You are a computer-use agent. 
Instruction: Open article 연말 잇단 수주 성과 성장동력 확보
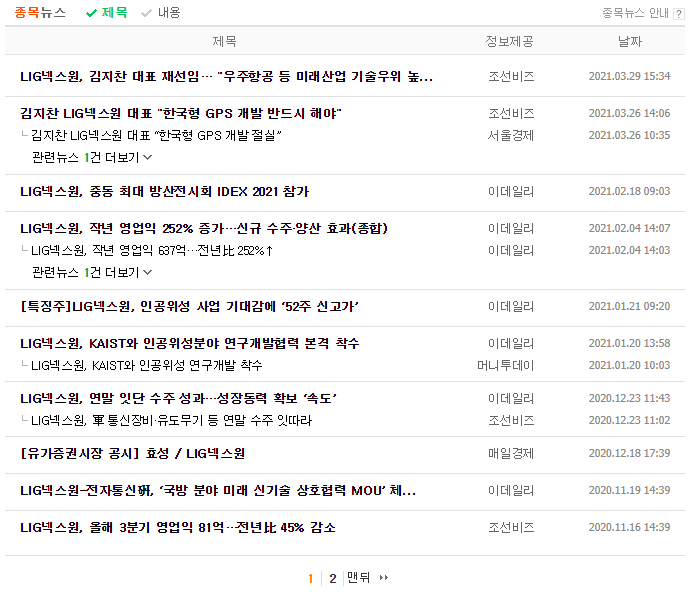tap(178, 399)
